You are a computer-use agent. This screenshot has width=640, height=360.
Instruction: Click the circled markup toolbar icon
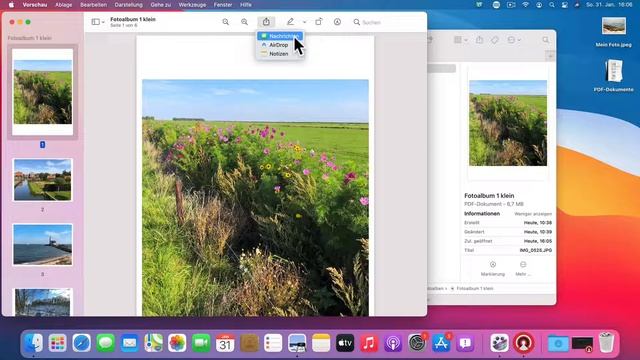pyautogui.click(x=337, y=22)
